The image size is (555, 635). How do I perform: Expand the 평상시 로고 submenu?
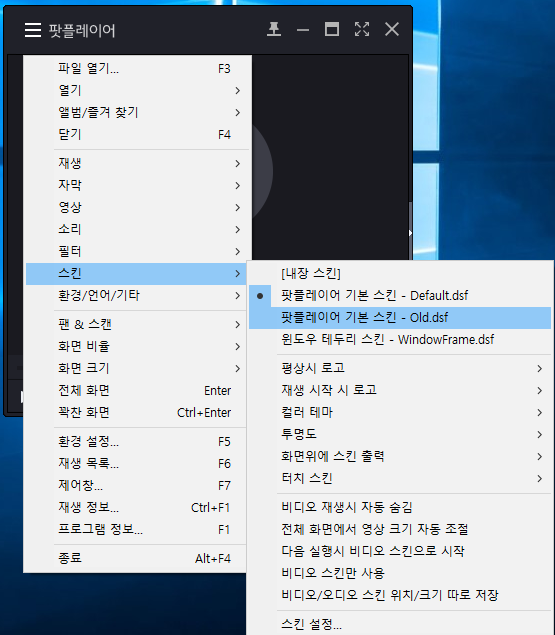pyautogui.click(x=400, y=368)
